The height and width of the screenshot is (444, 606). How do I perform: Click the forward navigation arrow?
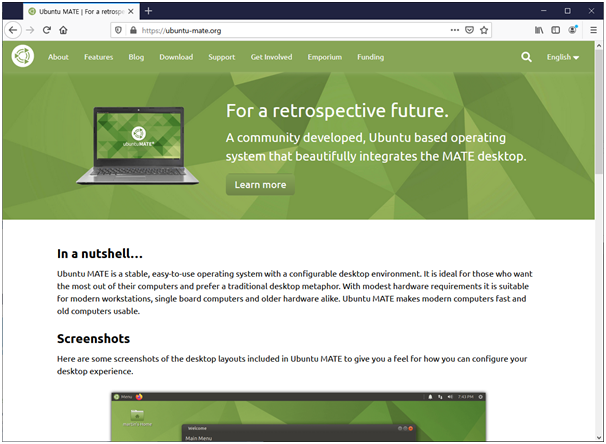tap(30, 30)
